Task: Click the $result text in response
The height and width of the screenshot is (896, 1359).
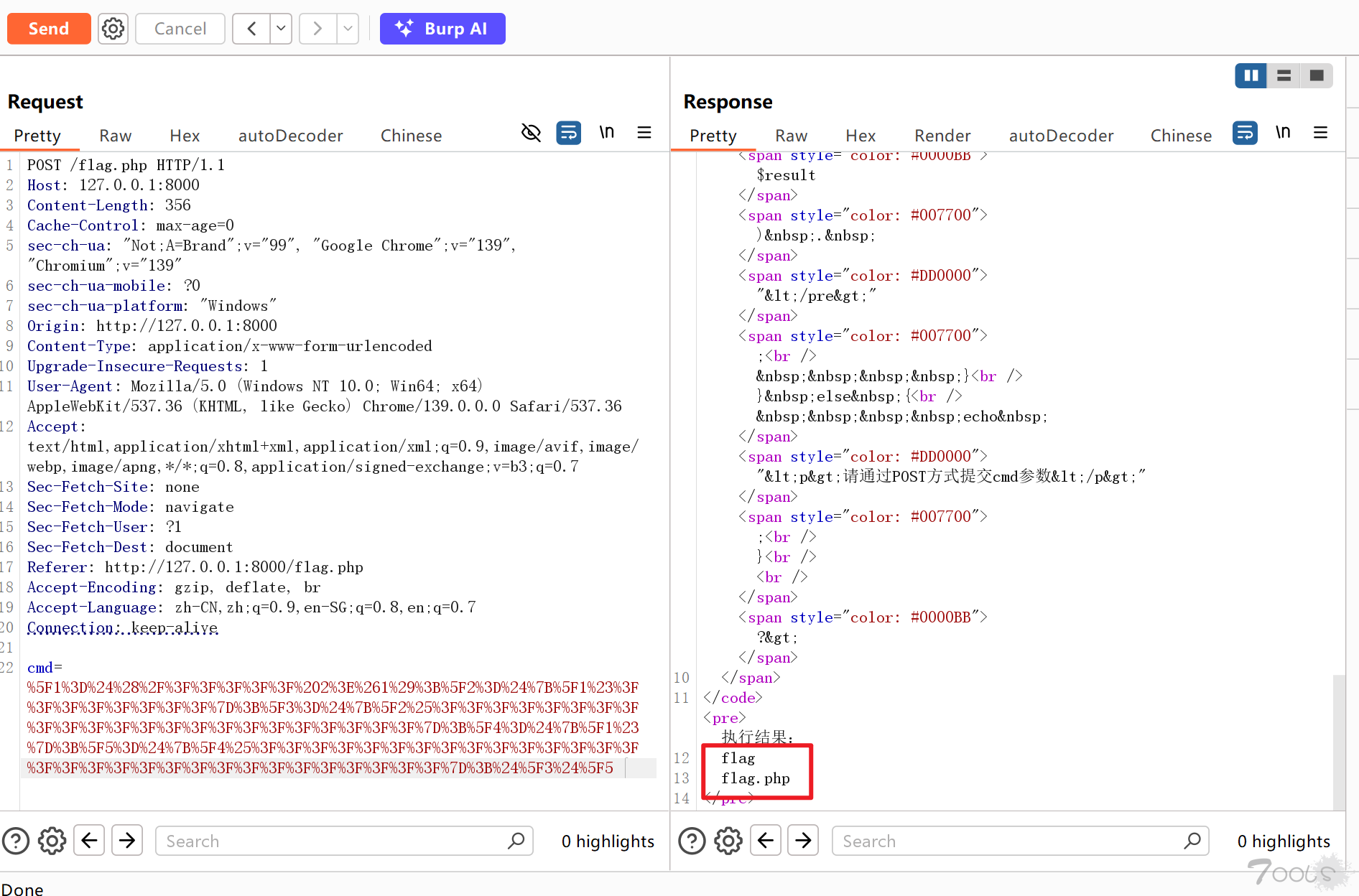Action: coord(786,175)
